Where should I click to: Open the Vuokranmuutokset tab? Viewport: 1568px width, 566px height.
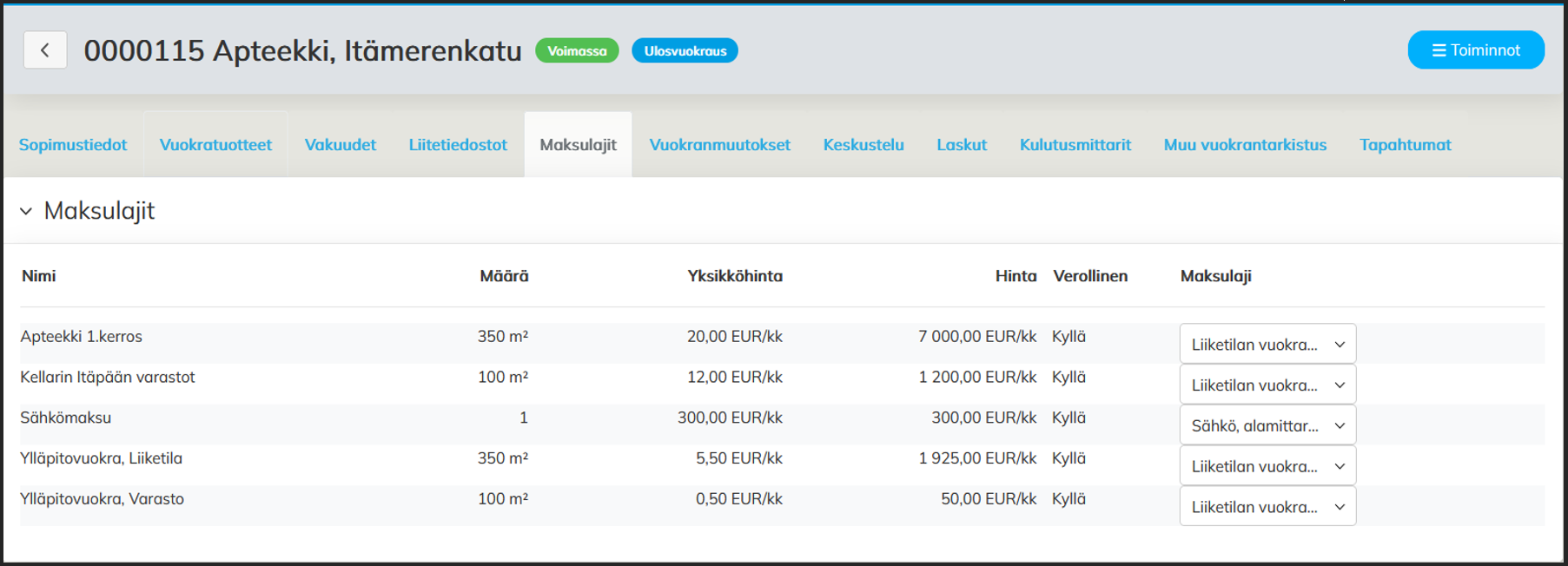[719, 145]
